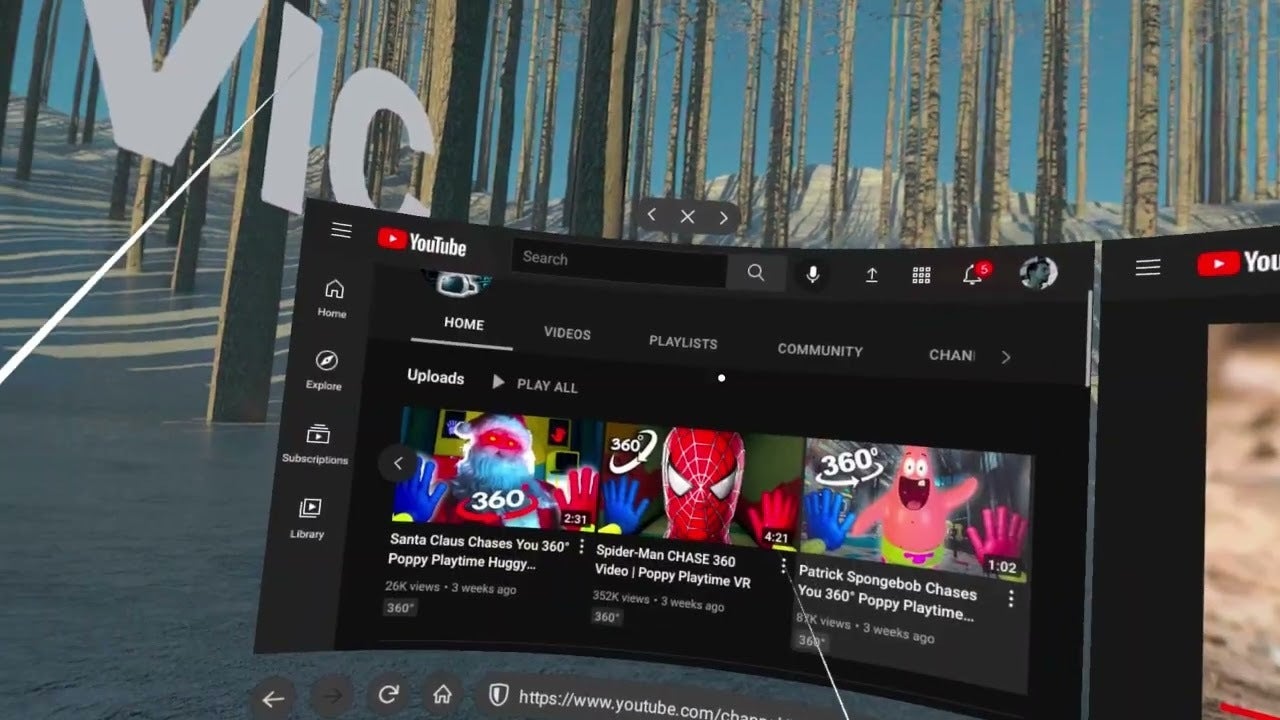Click the YouTube logo in front window
The width and height of the screenshot is (1280, 720).
pyautogui.click(x=422, y=242)
